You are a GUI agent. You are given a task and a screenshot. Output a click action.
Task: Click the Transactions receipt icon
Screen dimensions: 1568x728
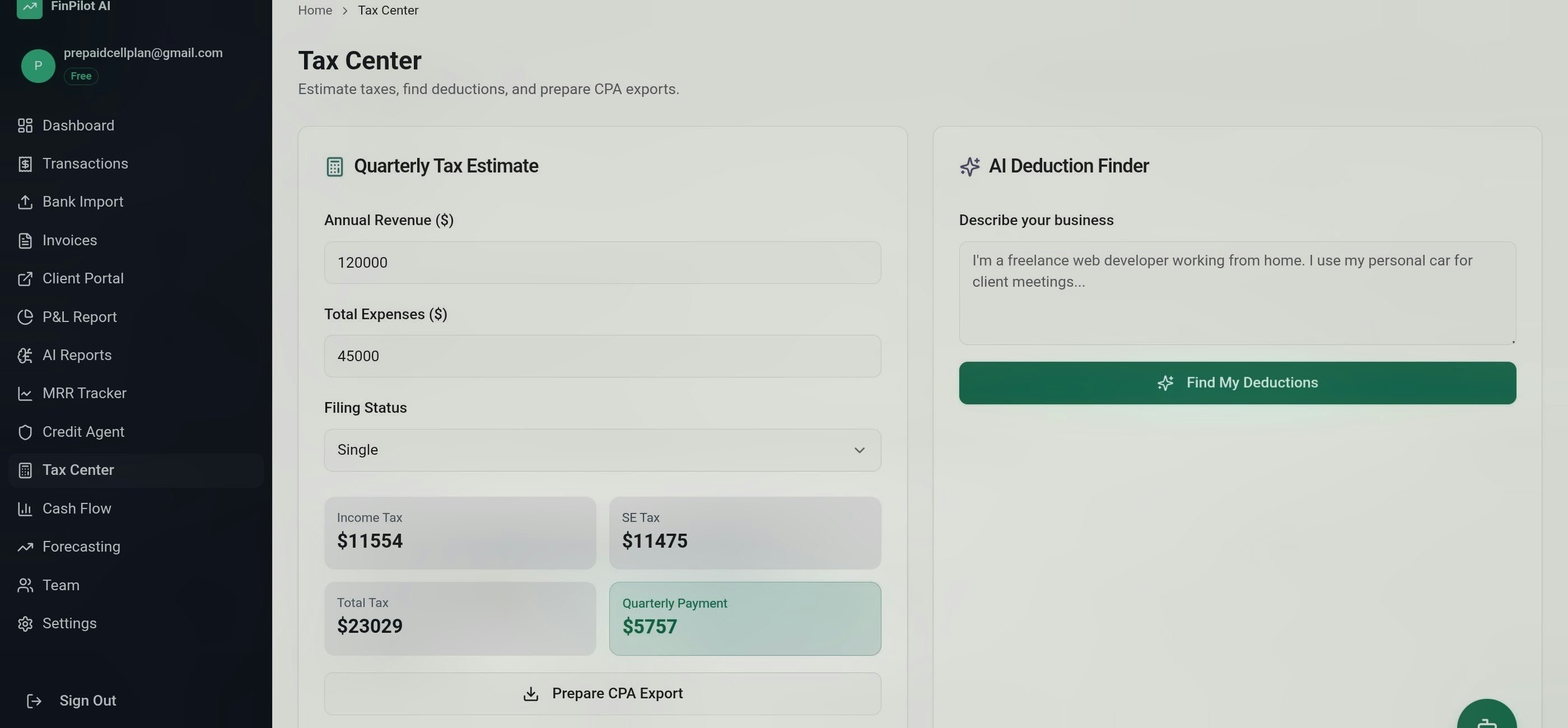tap(25, 164)
